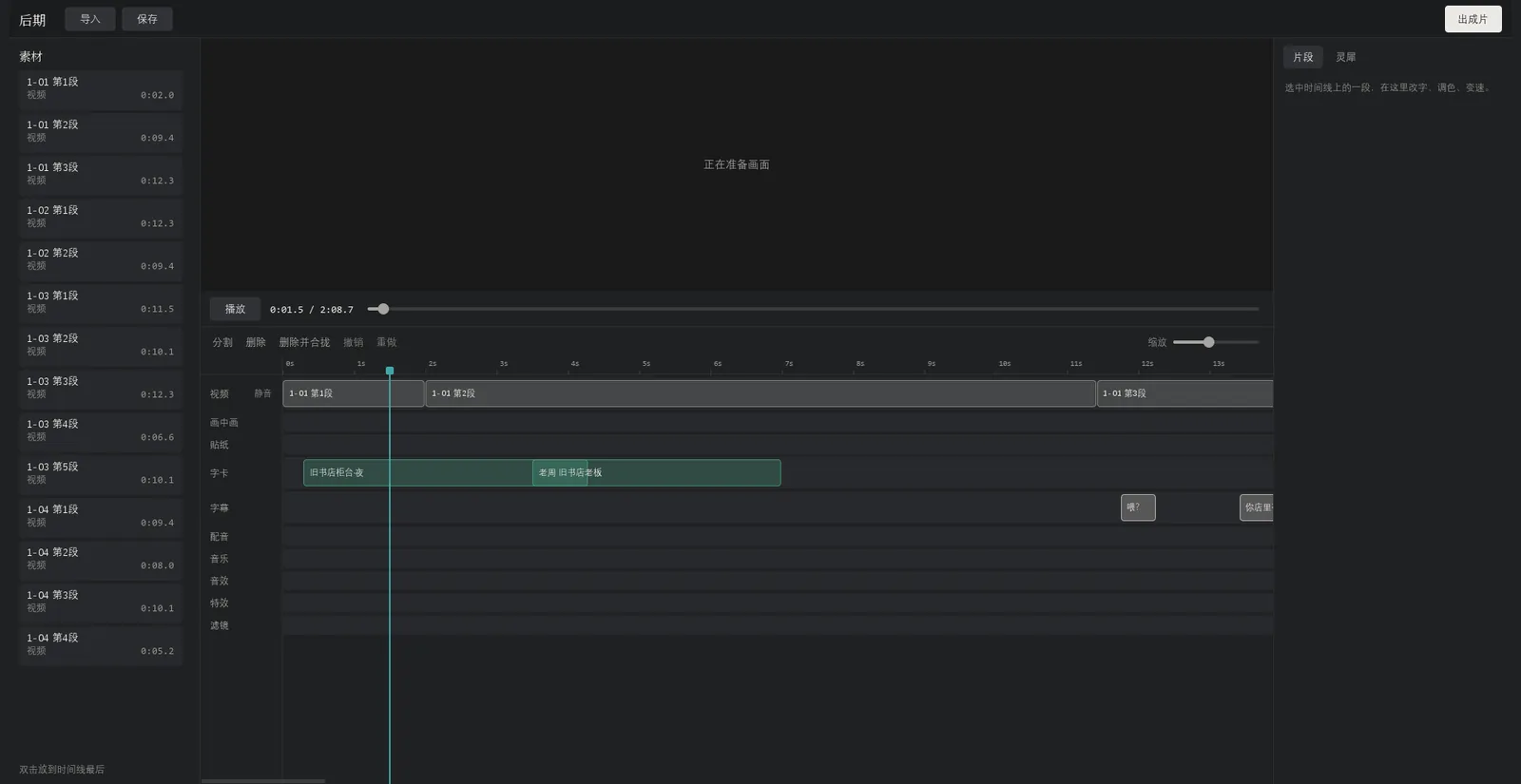Viewport: 1521px width, 784px height.
Task: Select material item 1-03 第5段
Action: (x=101, y=473)
